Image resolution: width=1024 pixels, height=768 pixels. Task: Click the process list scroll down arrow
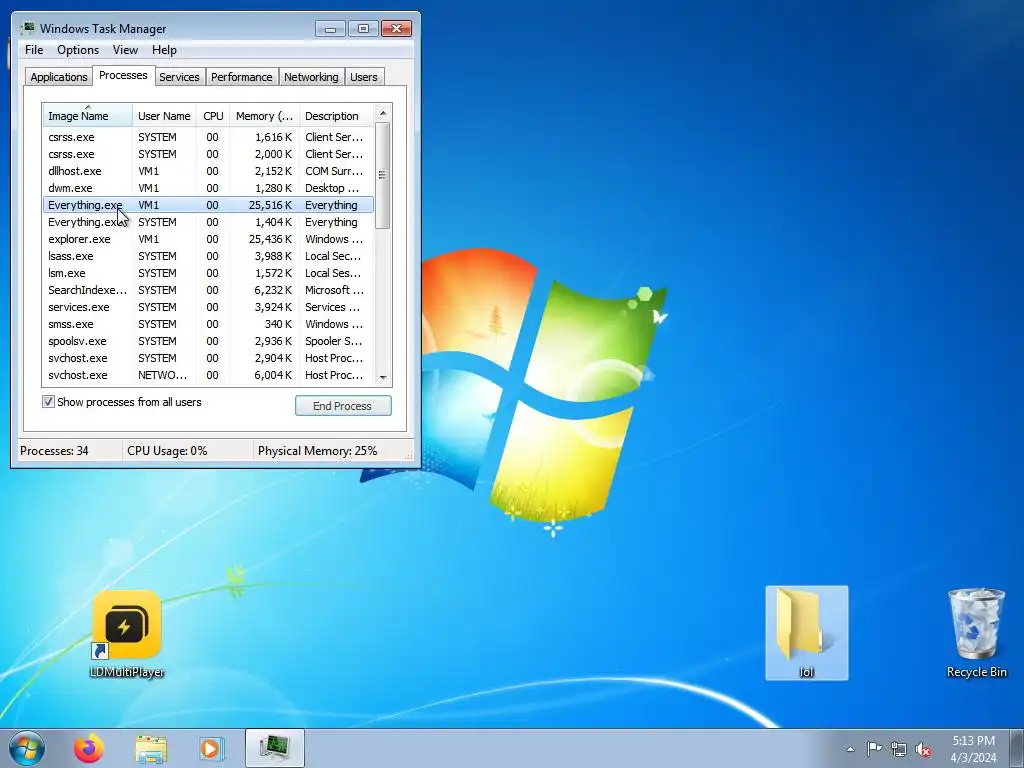(383, 377)
